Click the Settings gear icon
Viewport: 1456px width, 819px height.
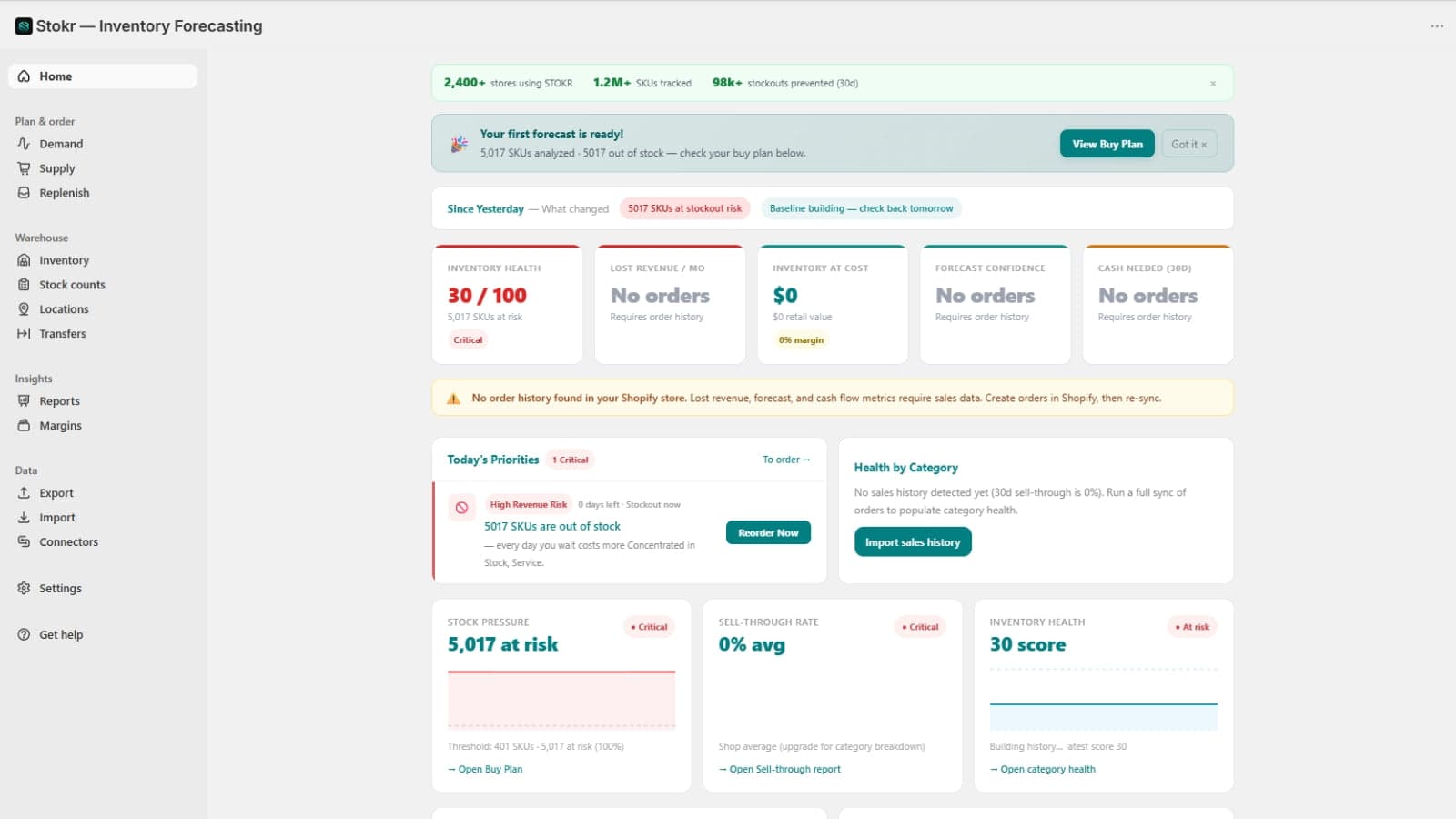[x=24, y=589]
